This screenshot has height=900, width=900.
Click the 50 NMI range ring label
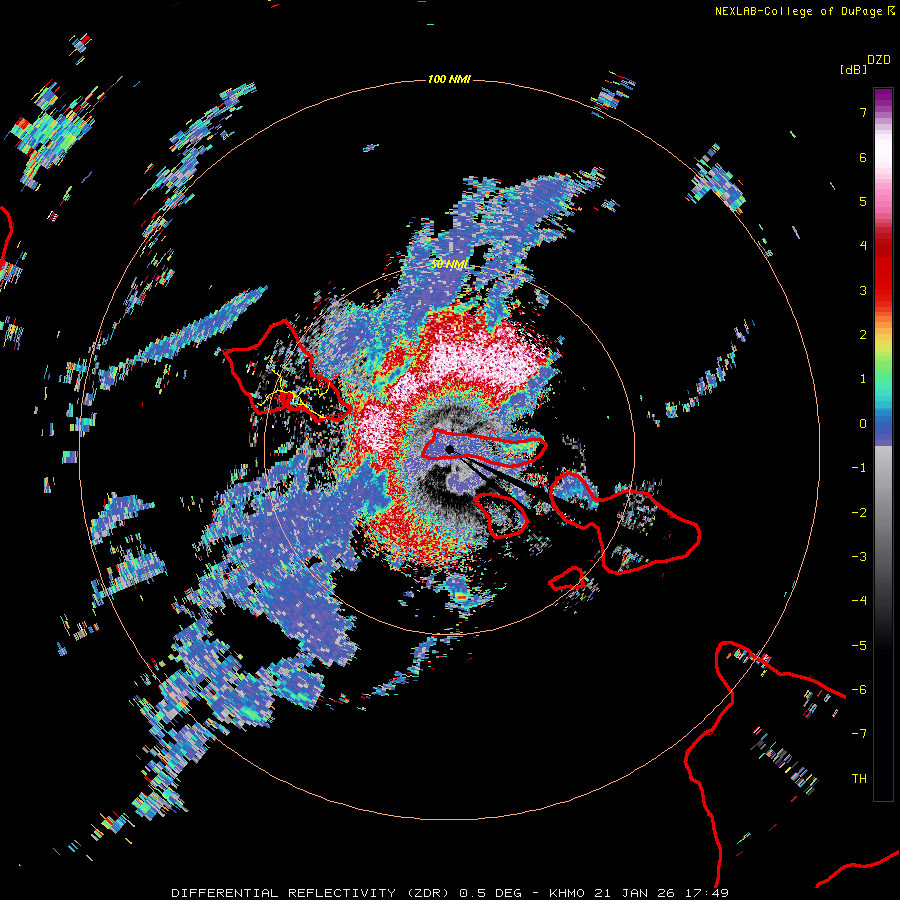tap(449, 265)
